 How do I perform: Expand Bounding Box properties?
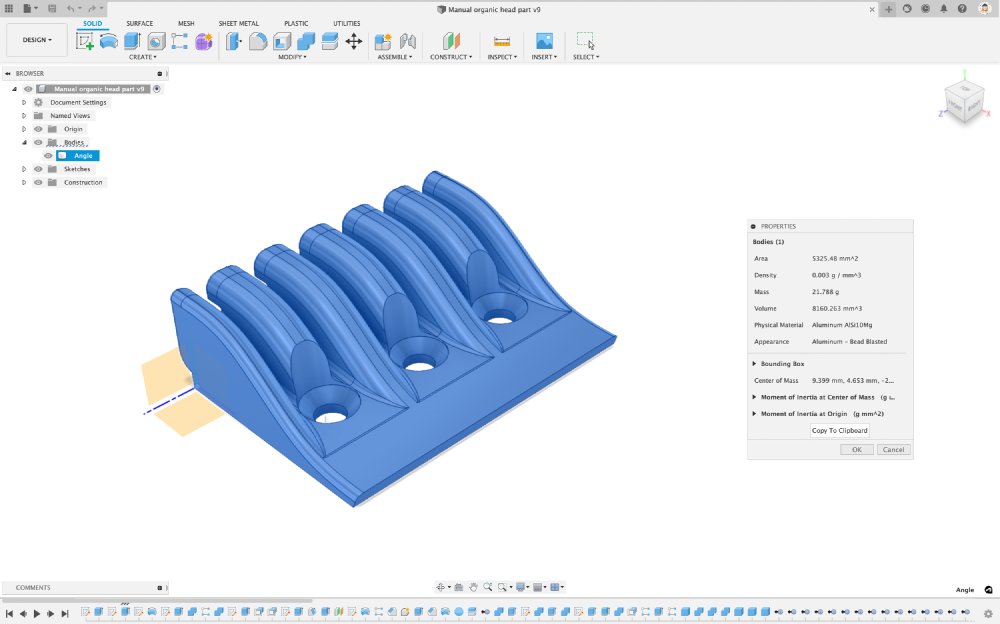(754, 364)
